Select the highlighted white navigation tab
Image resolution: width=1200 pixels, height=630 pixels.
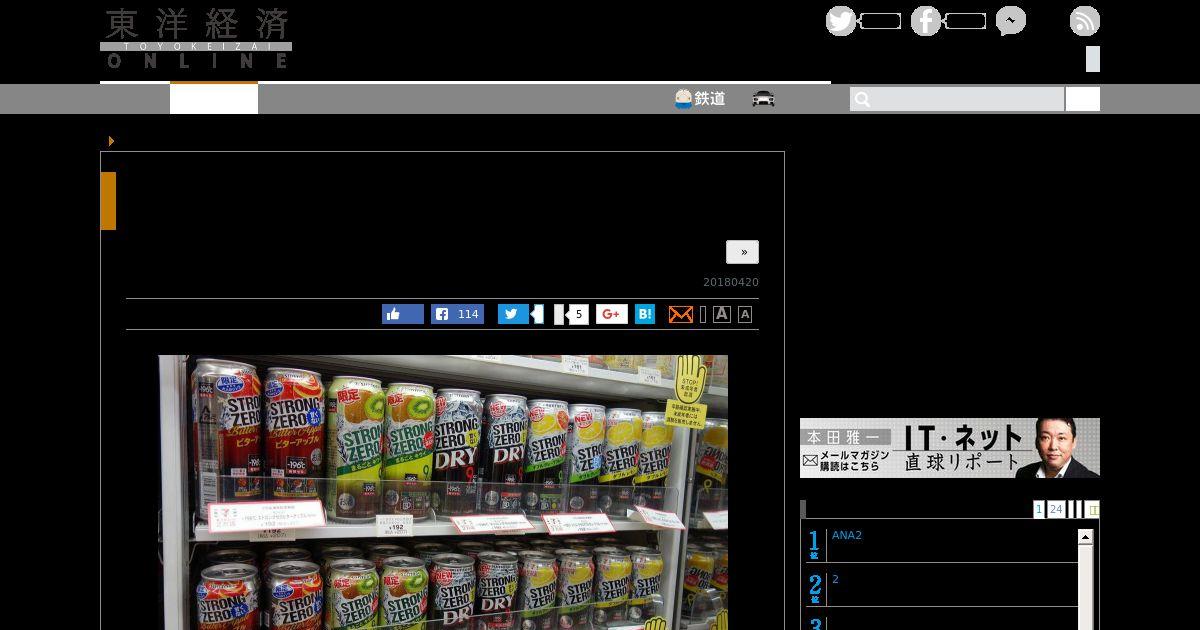pyautogui.click(x=214, y=99)
